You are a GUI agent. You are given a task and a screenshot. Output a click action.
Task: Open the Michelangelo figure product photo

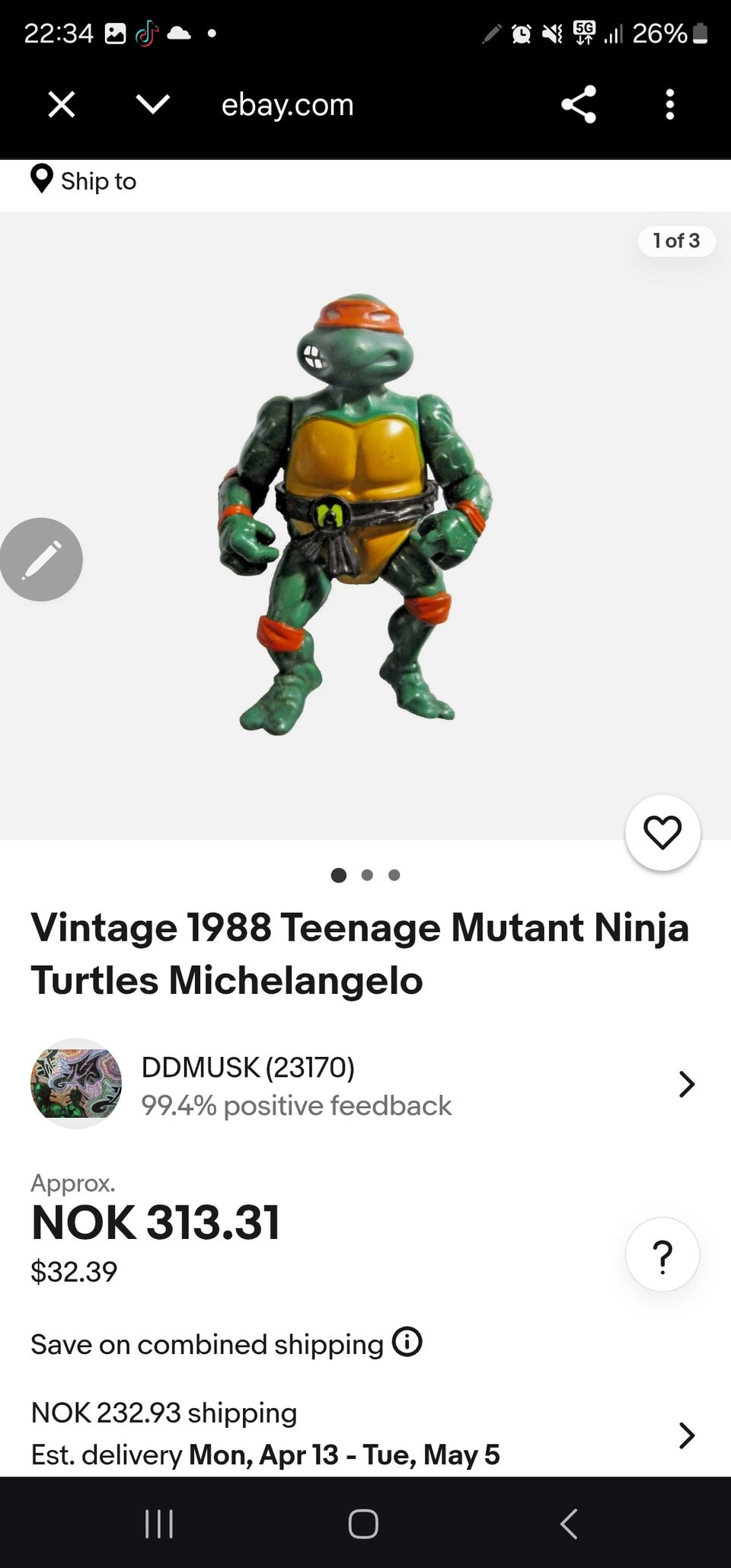pos(354,514)
